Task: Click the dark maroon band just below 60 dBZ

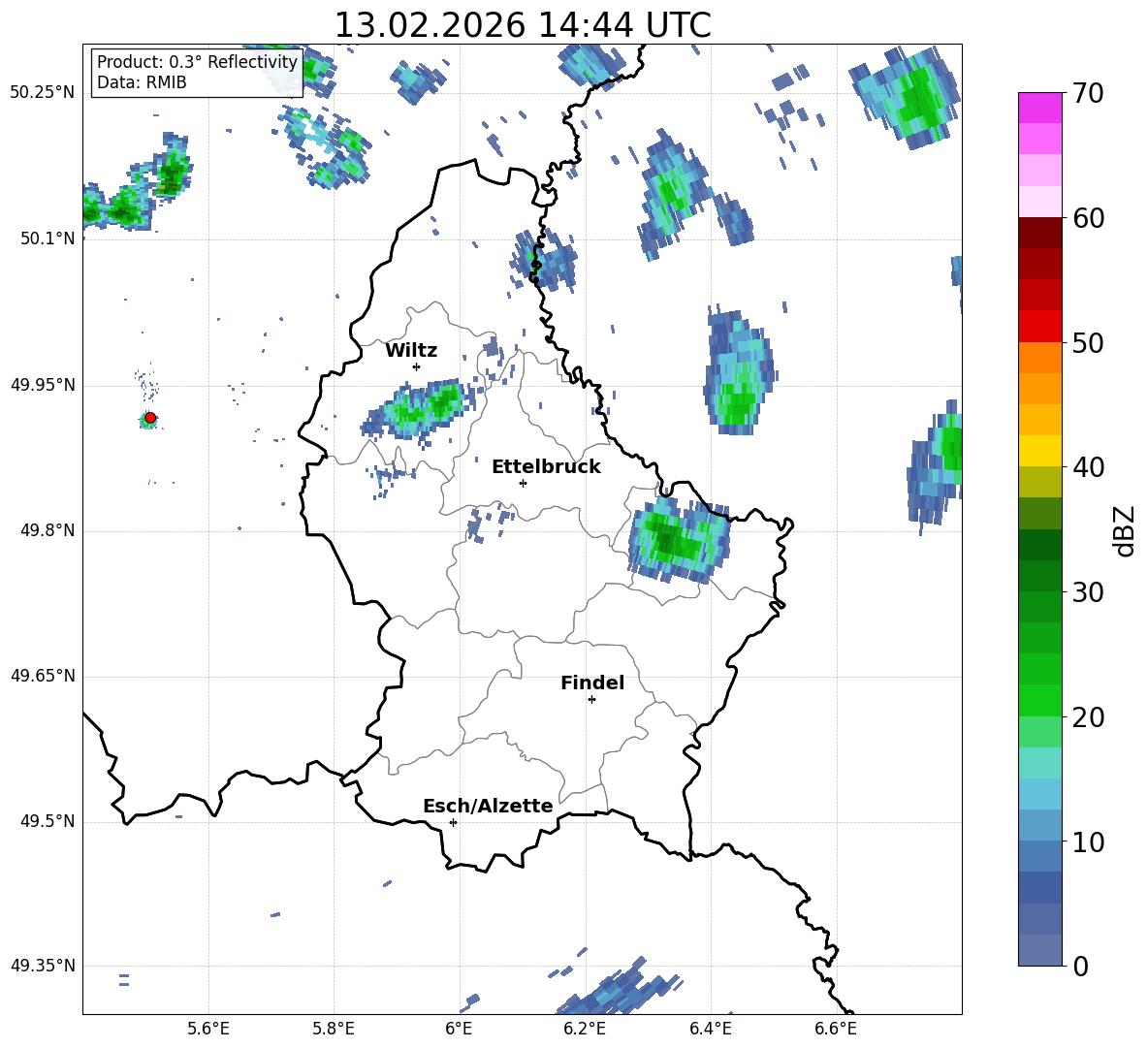Action: point(1040,234)
